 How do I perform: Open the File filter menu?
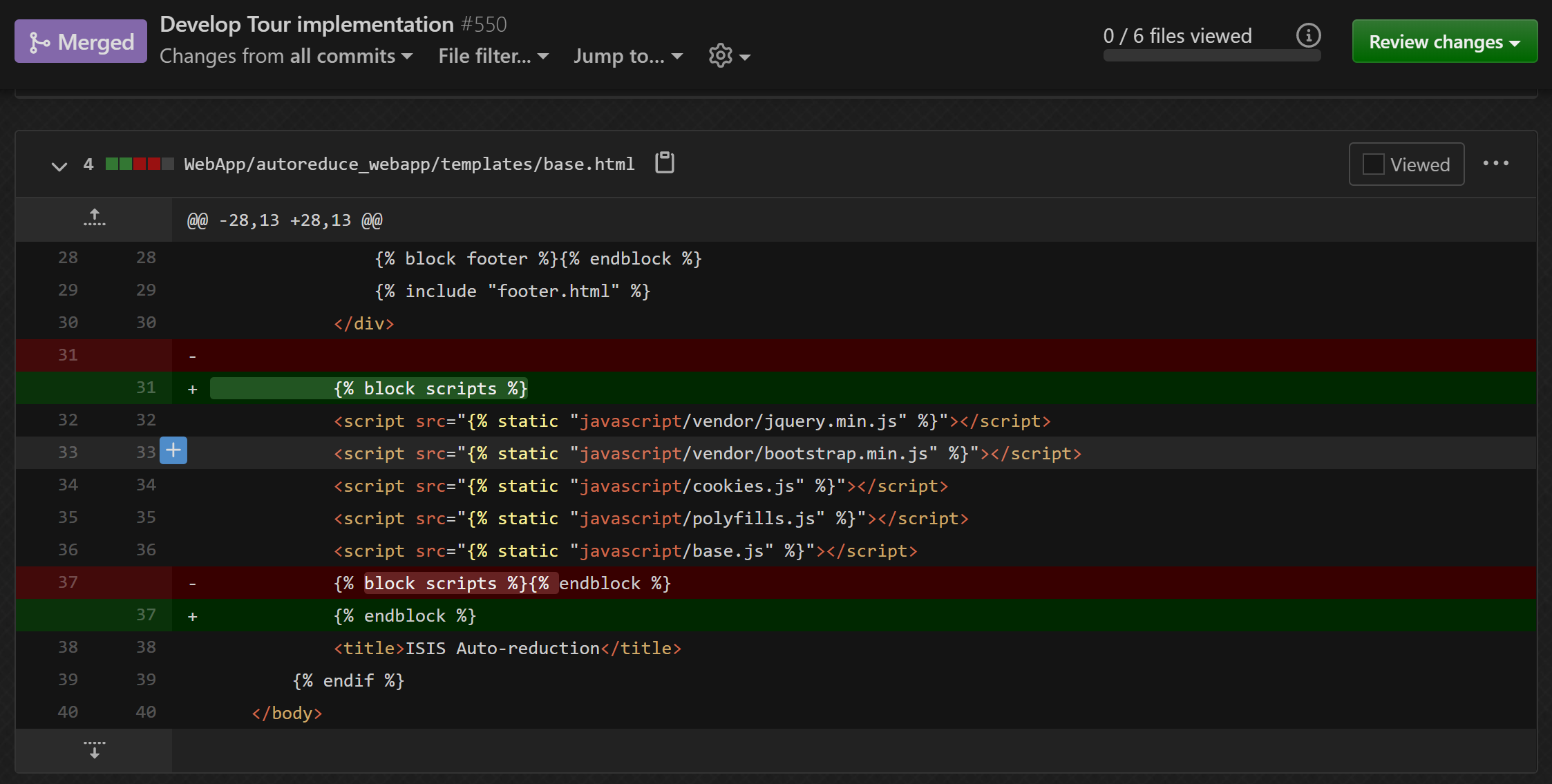click(x=492, y=56)
